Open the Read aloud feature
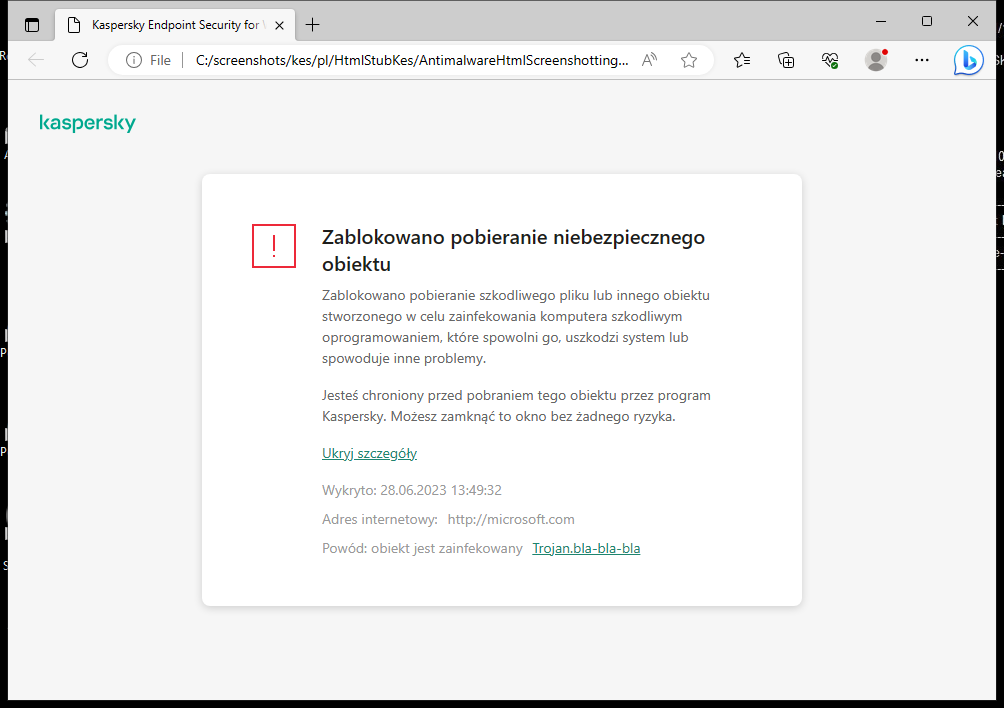The width and height of the screenshot is (1004, 708). coord(649,60)
